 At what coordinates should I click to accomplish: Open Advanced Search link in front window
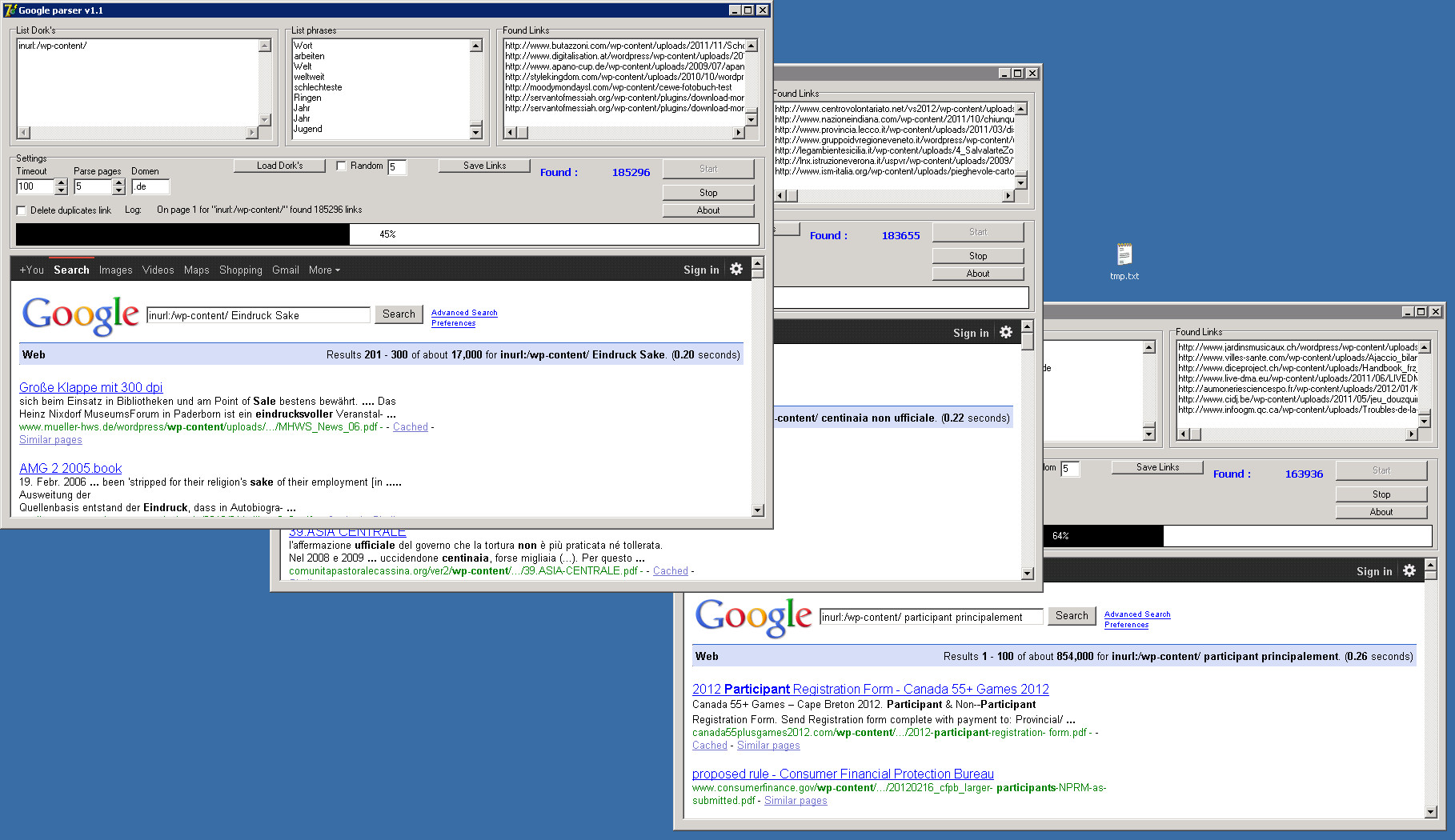pyautogui.click(x=464, y=313)
